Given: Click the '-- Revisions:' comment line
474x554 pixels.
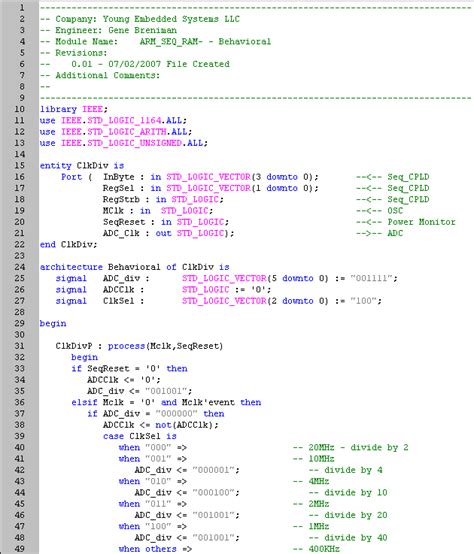Looking at the screenshot, I should [x=73, y=53].
